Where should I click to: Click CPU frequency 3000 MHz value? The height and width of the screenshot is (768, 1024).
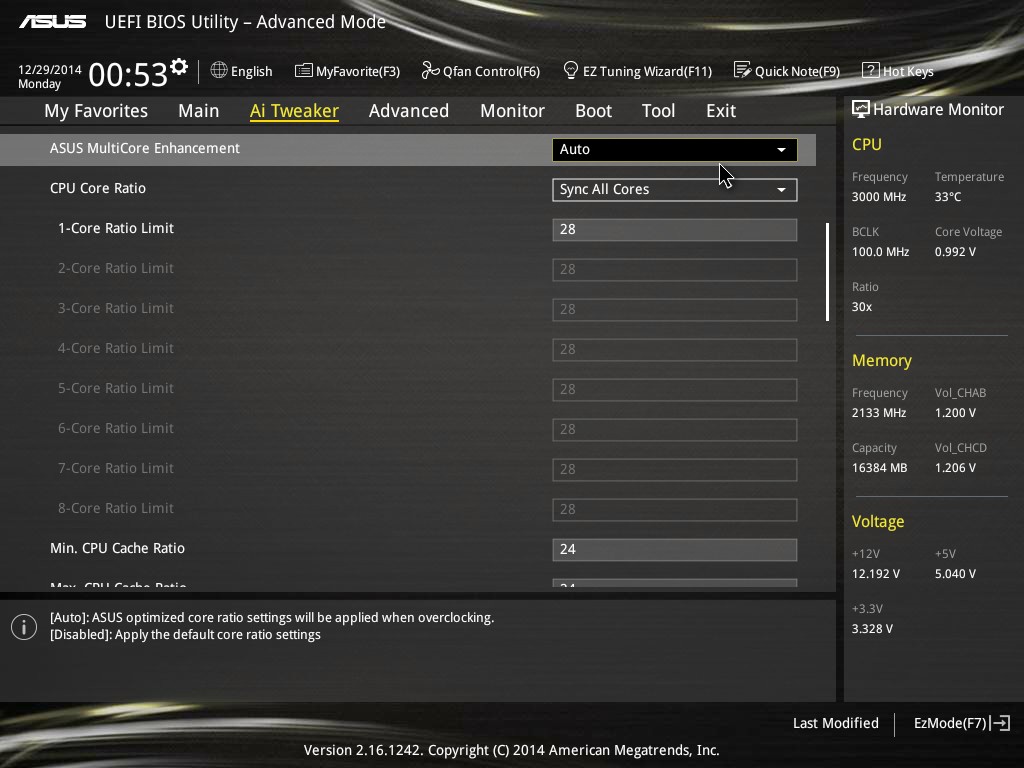tap(878, 197)
